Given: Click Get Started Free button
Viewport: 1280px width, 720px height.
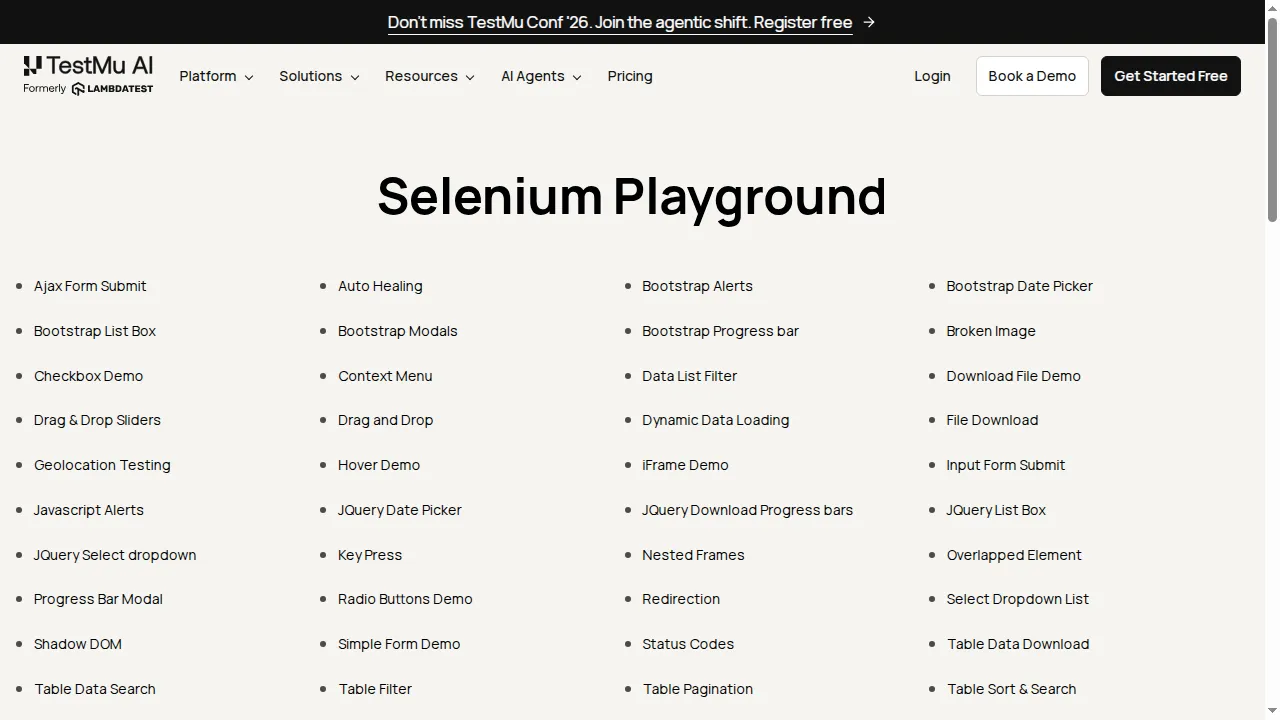Looking at the screenshot, I should pyautogui.click(x=1171, y=76).
